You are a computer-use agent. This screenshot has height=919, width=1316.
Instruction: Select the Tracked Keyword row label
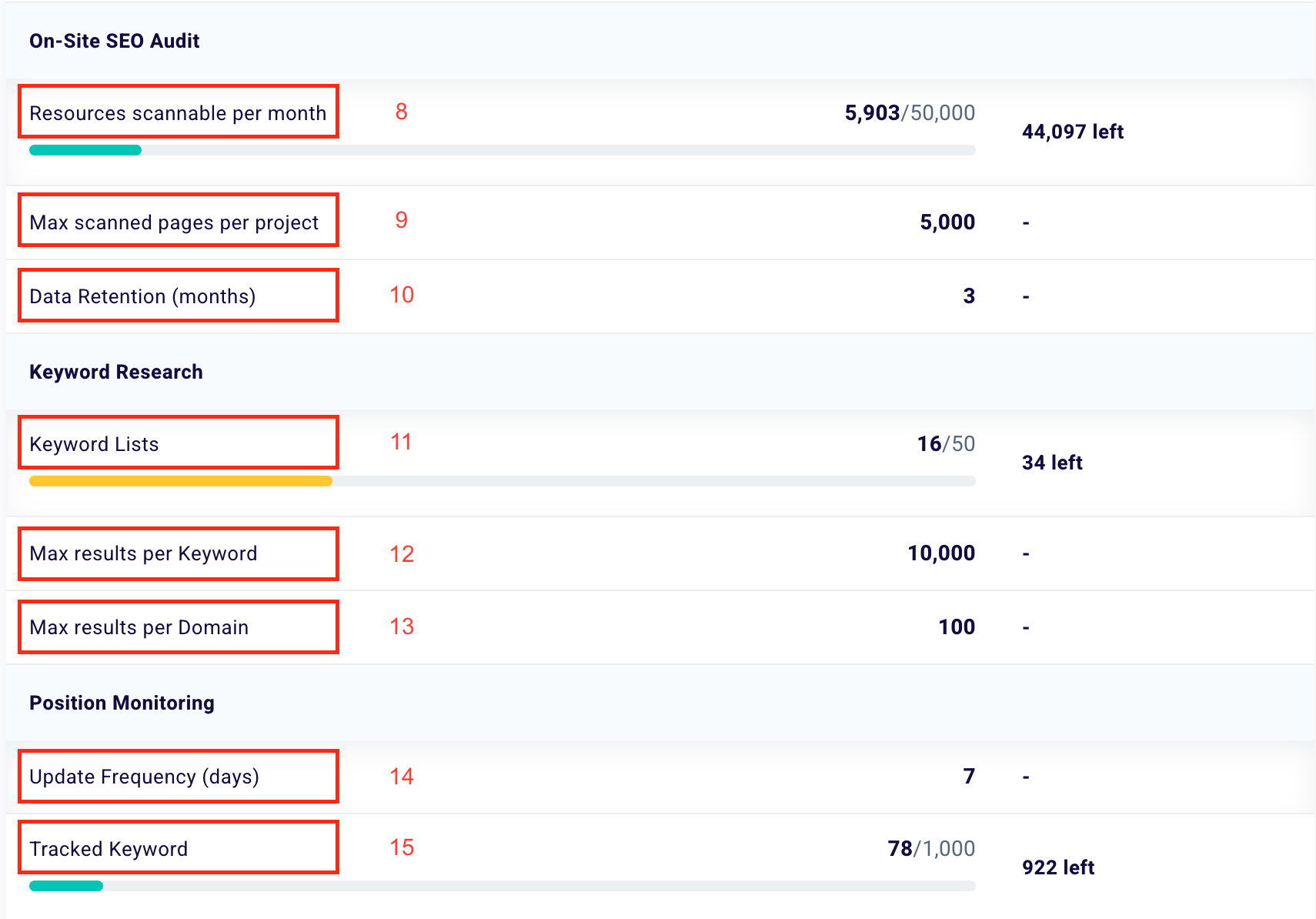point(109,849)
